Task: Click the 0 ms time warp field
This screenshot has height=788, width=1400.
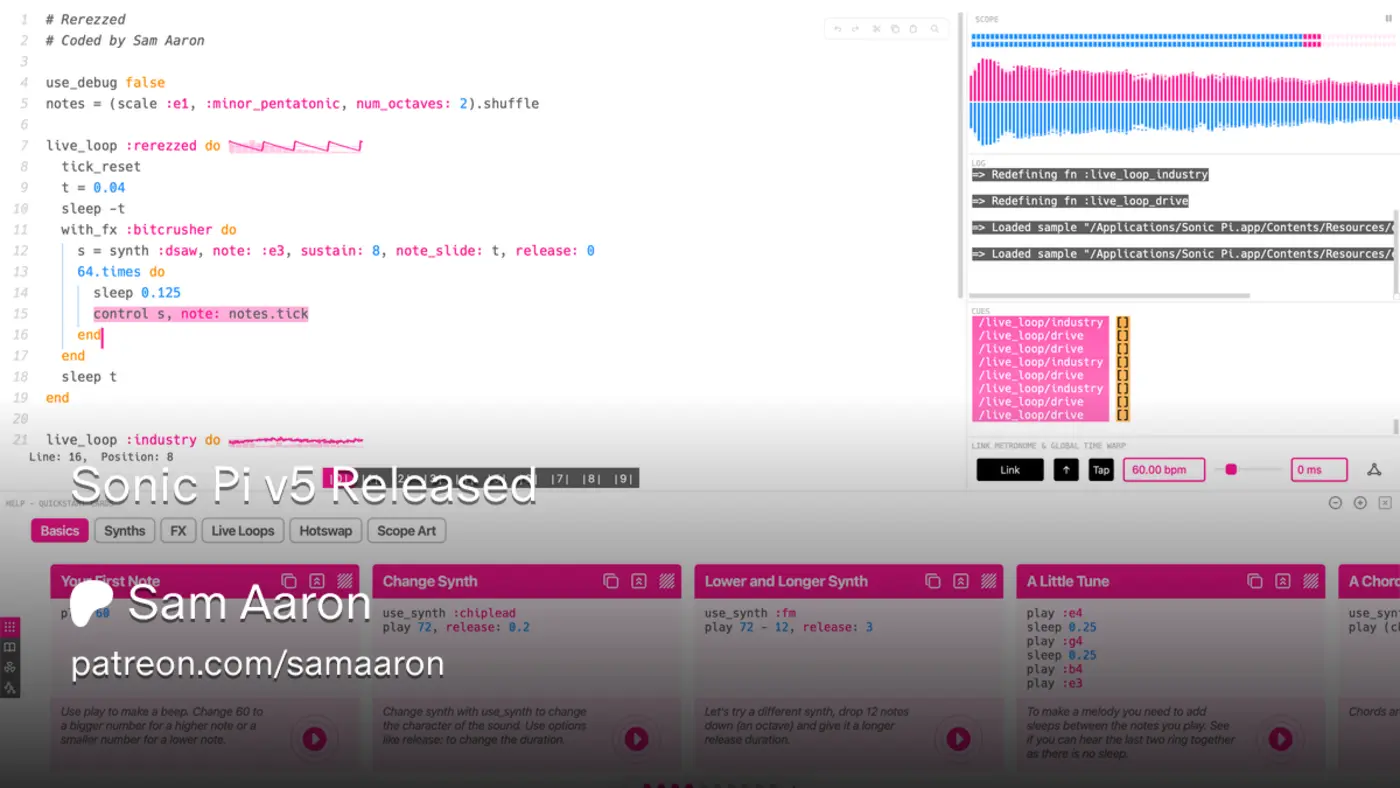Action: pos(1319,470)
